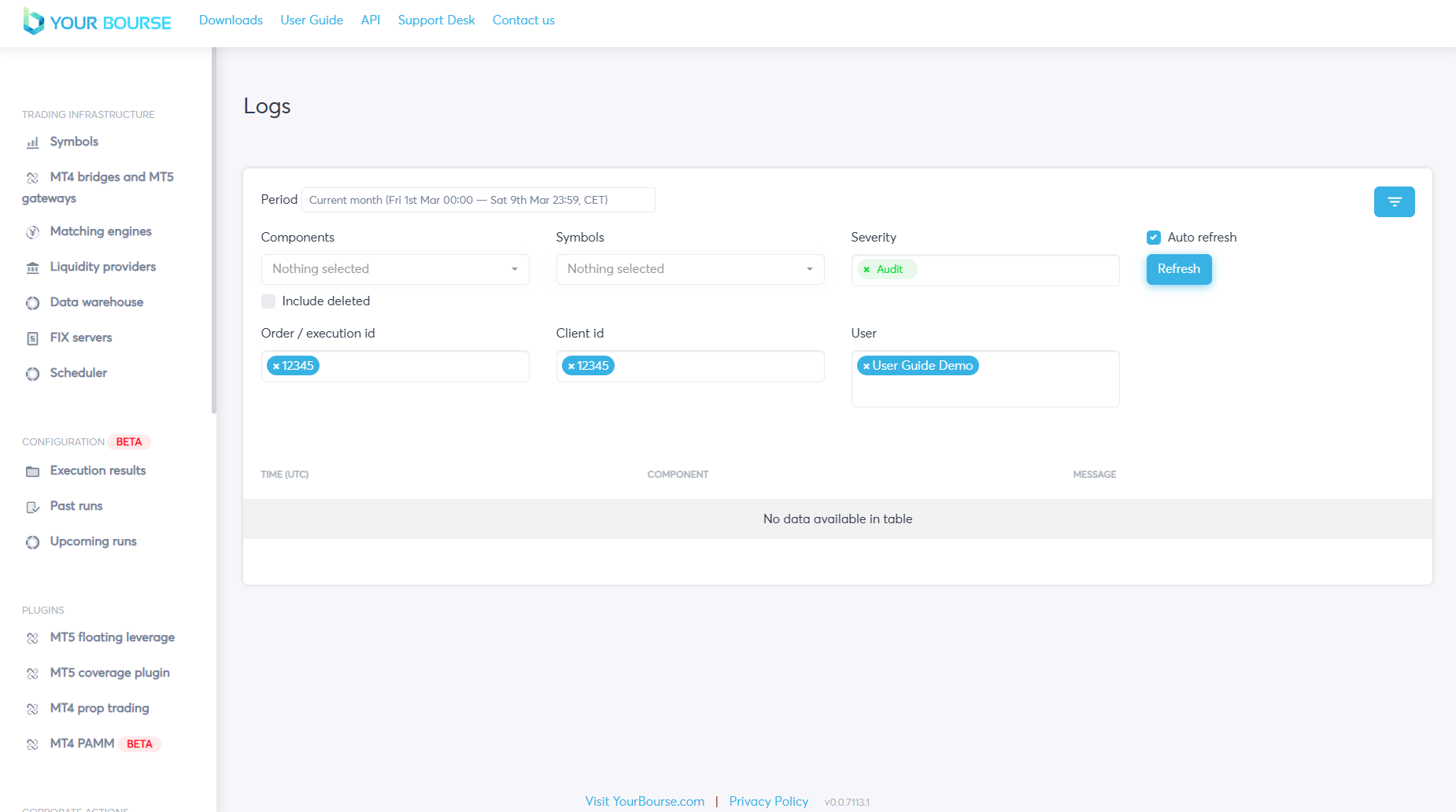Open the Components dropdown
The image size is (1456, 812).
(x=394, y=269)
